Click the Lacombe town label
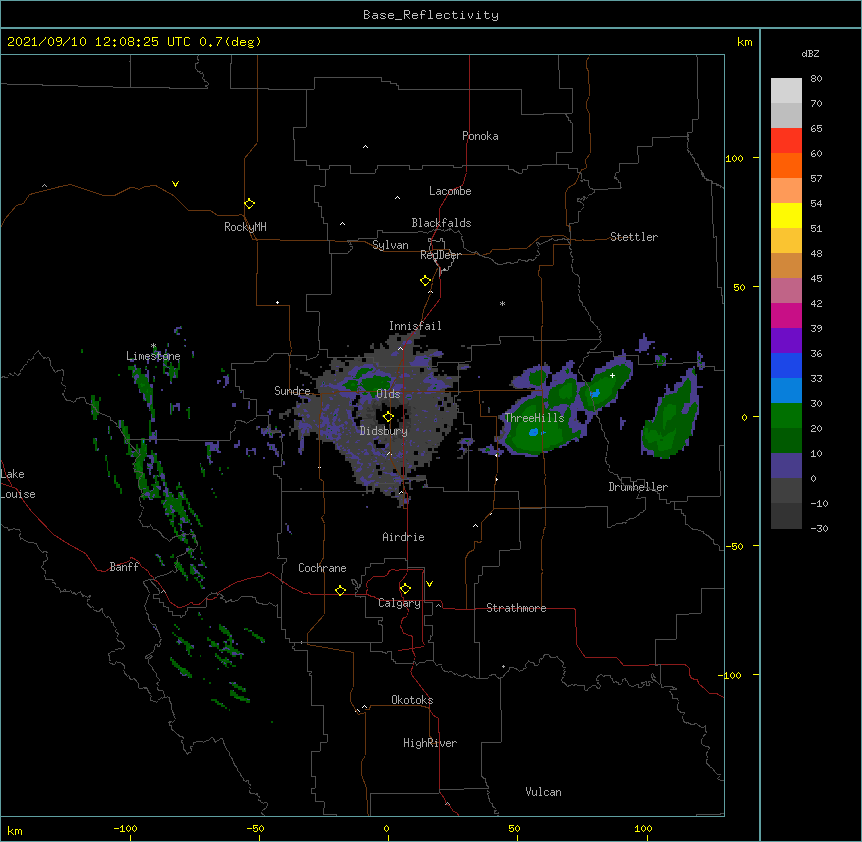 (450, 191)
